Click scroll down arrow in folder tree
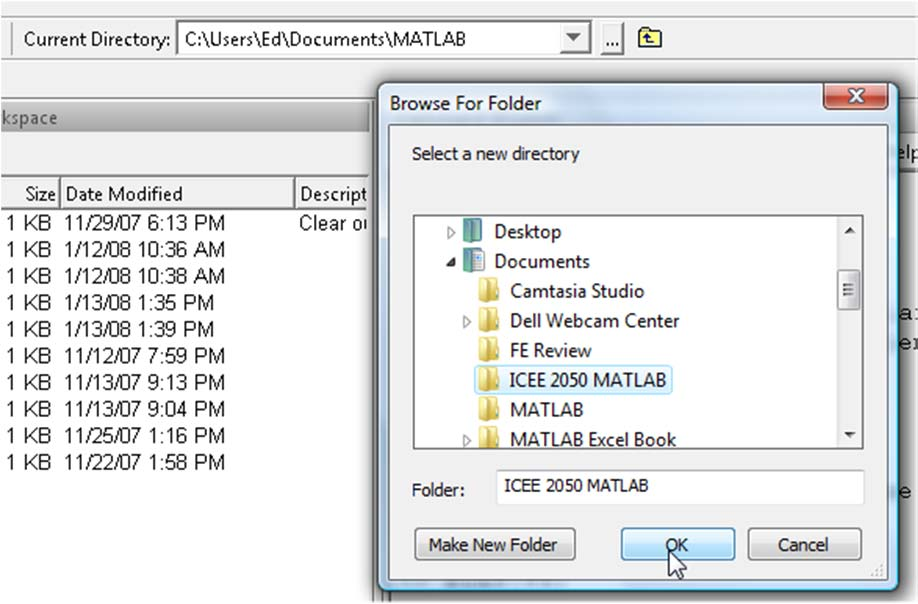Viewport: 918px width, 604px height. (x=850, y=435)
